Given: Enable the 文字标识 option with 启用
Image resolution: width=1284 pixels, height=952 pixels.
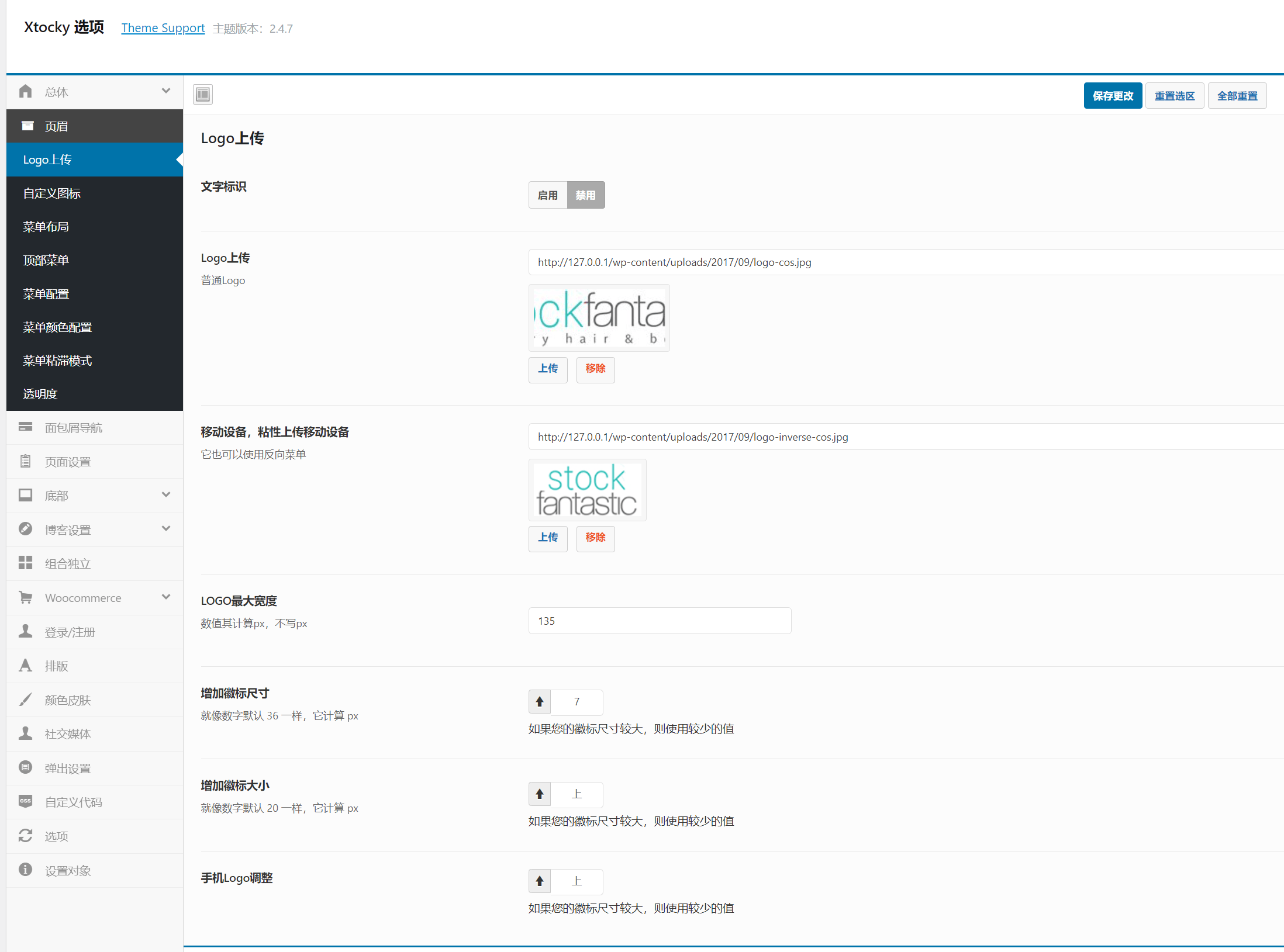Looking at the screenshot, I should (548, 195).
